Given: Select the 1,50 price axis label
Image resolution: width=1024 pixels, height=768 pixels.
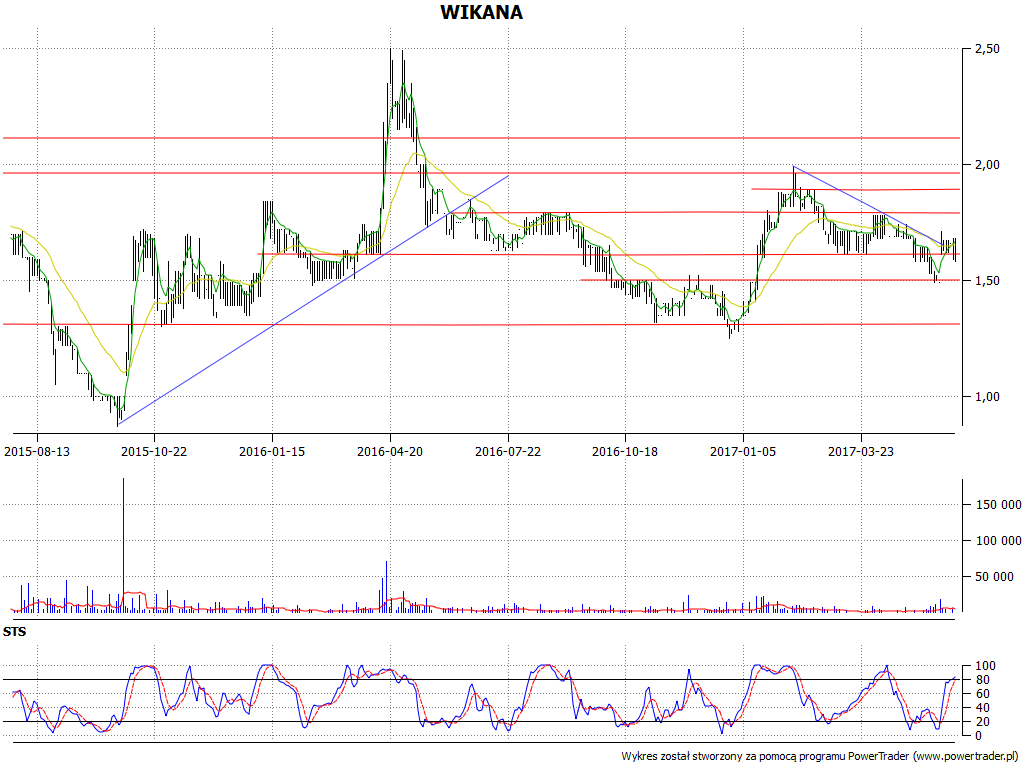Looking at the screenshot, I should click(987, 281).
